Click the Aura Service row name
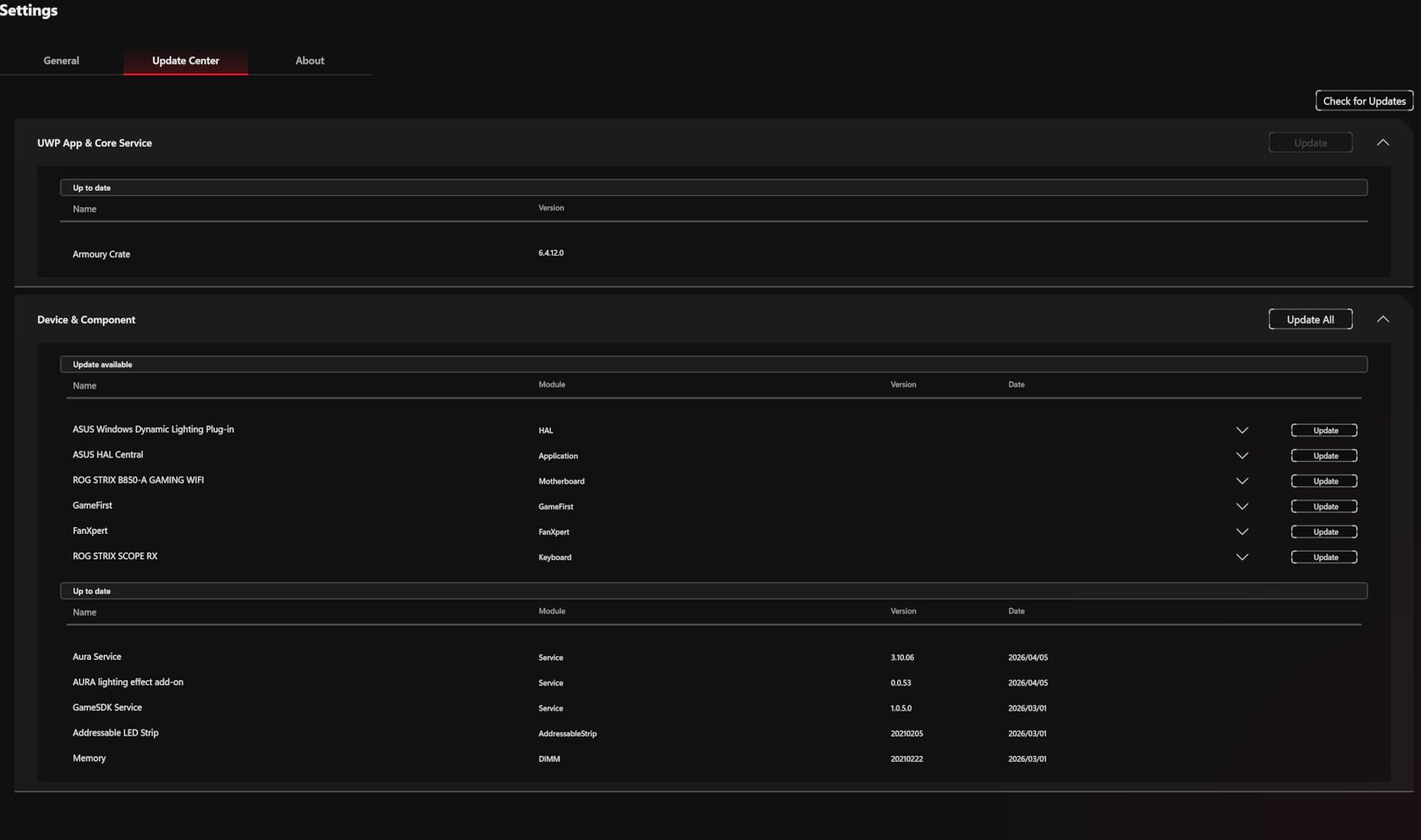Image resolution: width=1421 pixels, height=840 pixels. click(97, 656)
